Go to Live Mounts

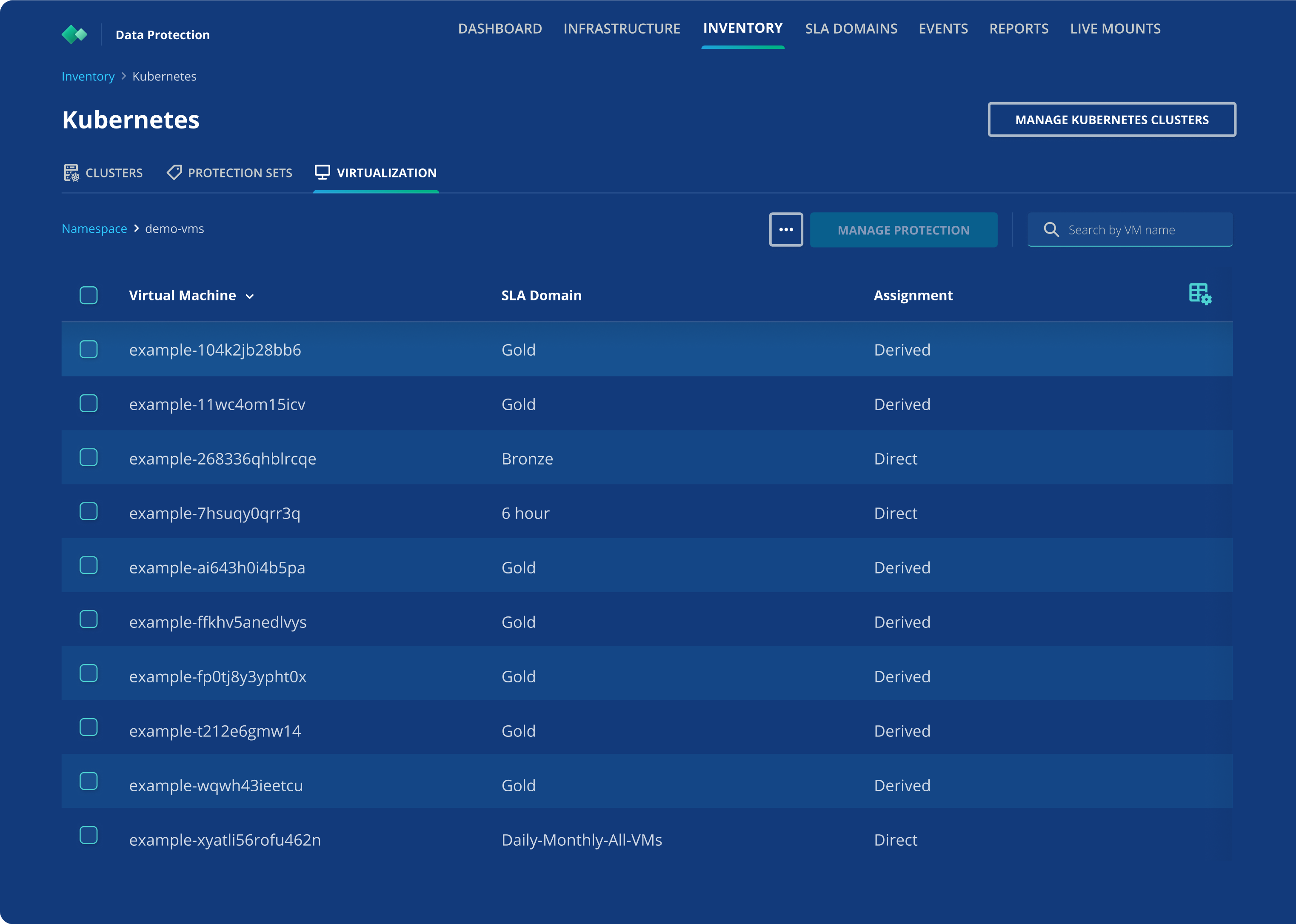(1115, 29)
